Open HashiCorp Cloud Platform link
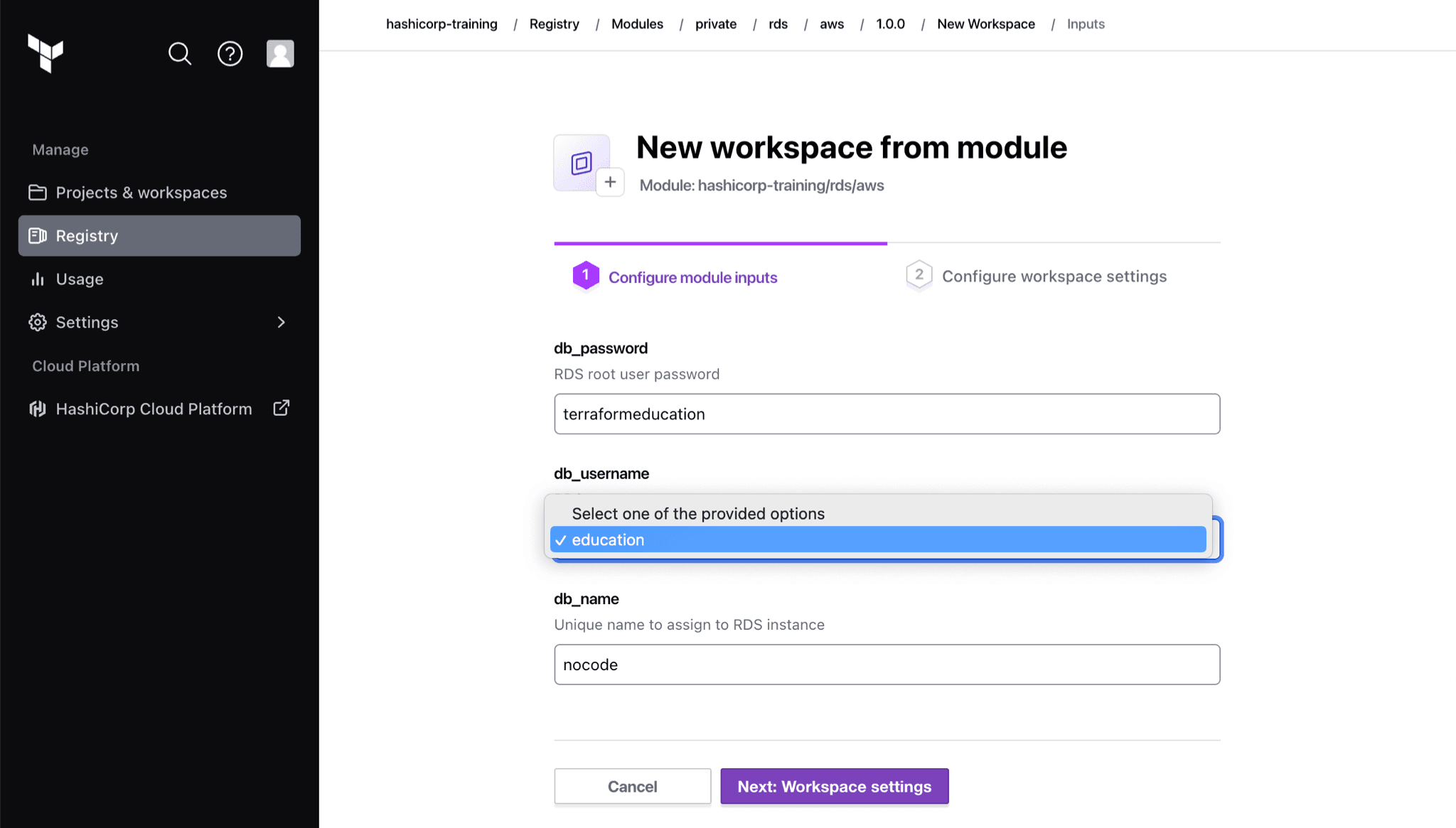 pyautogui.click(x=159, y=409)
